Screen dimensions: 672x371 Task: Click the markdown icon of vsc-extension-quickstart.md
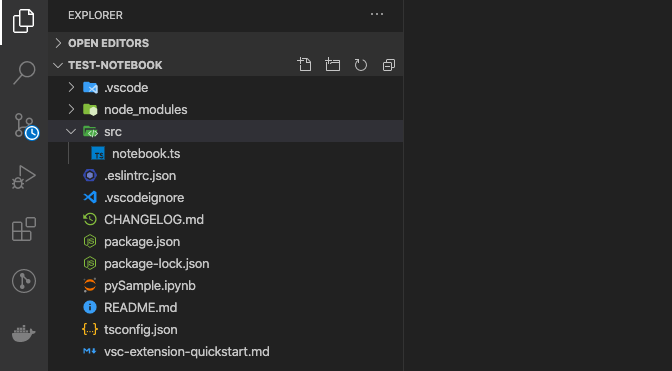coord(90,351)
